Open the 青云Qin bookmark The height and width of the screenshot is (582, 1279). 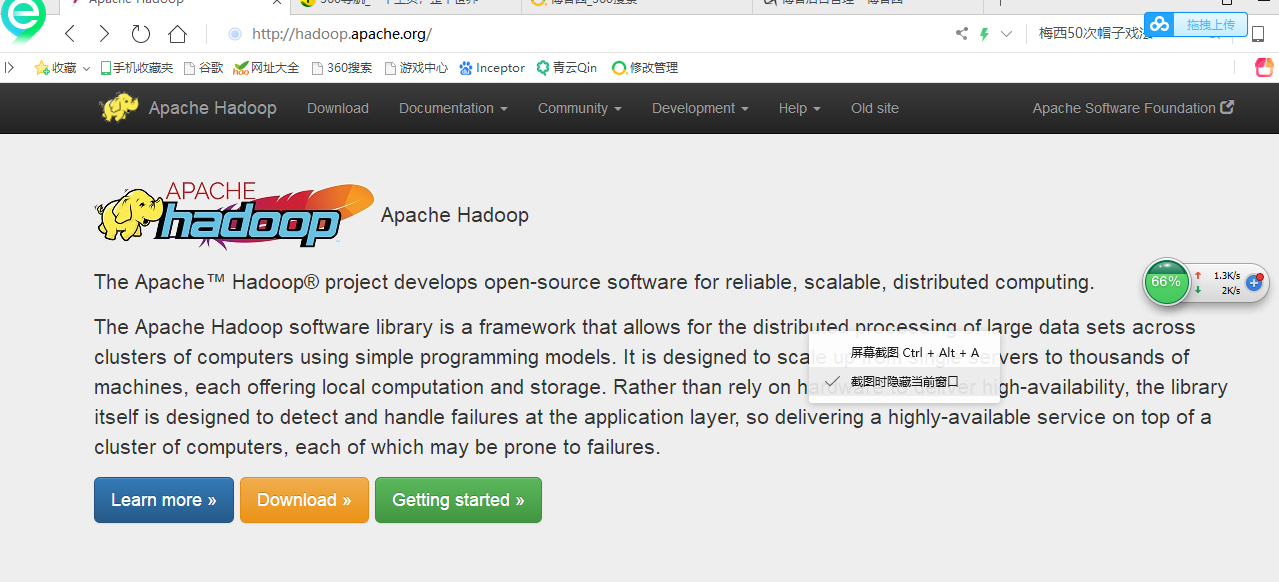[567, 68]
